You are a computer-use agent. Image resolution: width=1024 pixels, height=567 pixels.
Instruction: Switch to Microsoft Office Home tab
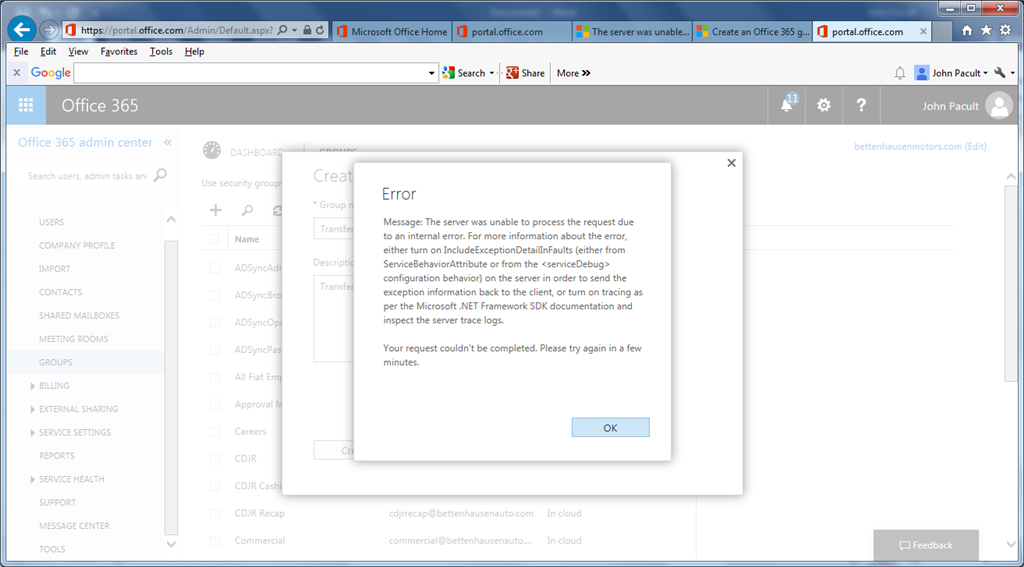click(x=391, y=31)
